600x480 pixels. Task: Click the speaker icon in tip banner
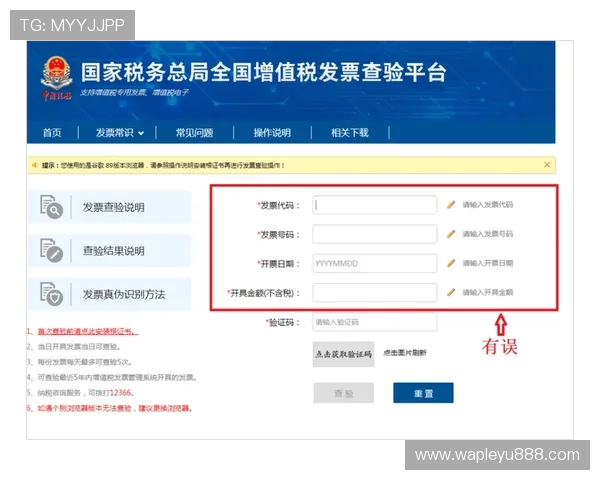coord(35,165)
